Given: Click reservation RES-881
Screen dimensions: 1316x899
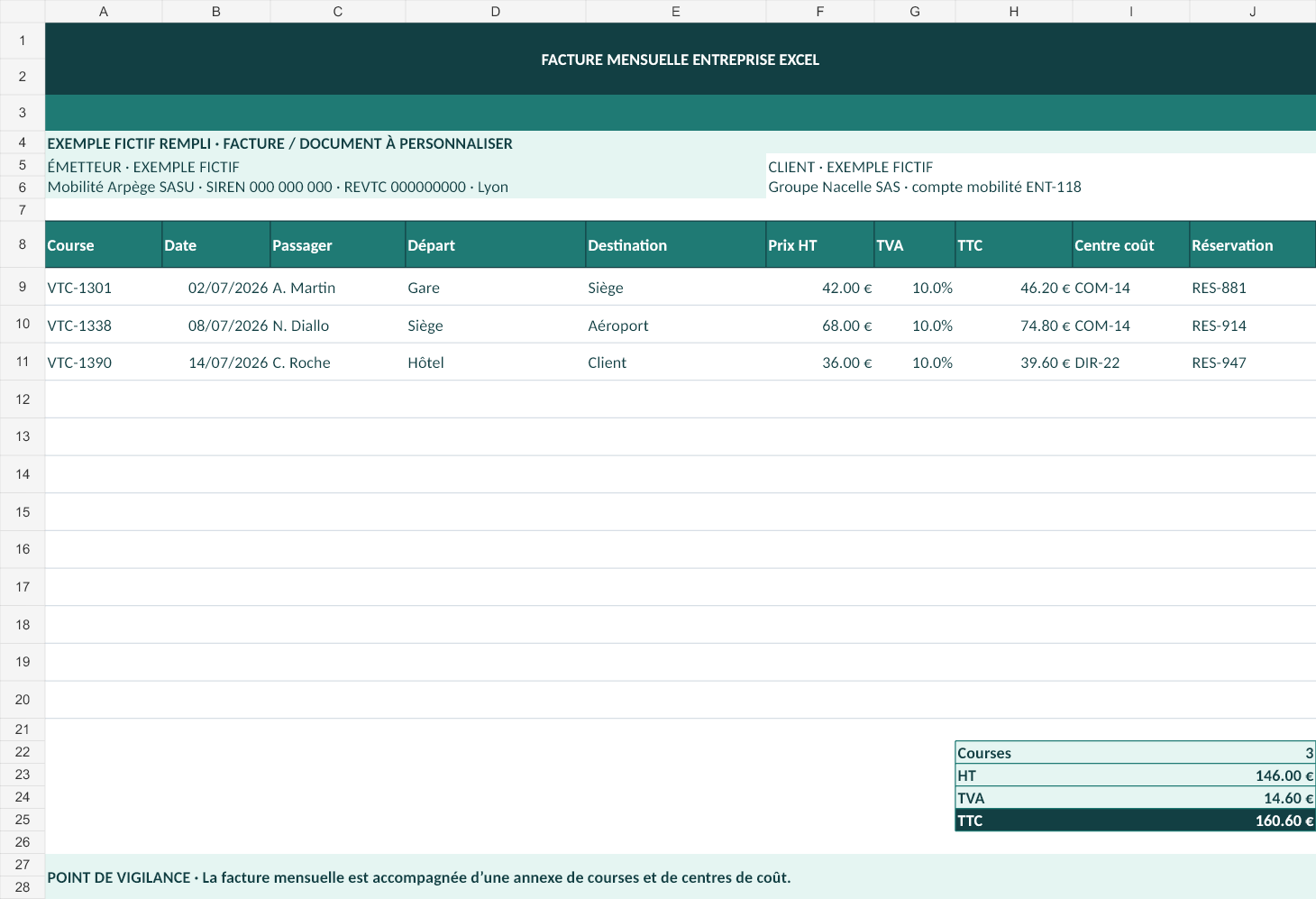Looking at the screenshot, I should (1253, 288).
